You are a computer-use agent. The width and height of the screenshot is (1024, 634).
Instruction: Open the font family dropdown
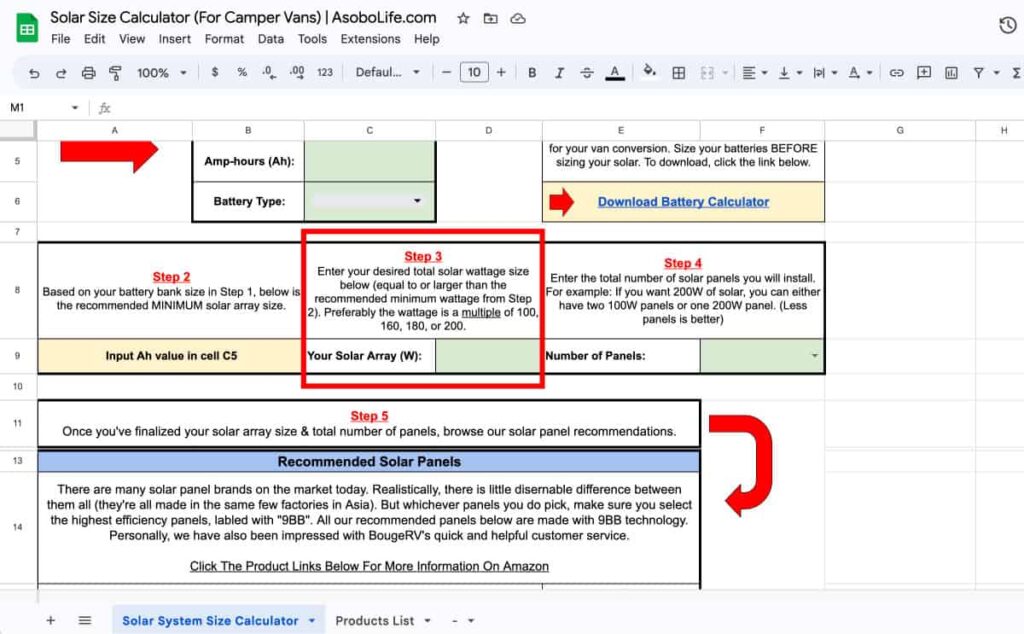[x=387, y=72]
